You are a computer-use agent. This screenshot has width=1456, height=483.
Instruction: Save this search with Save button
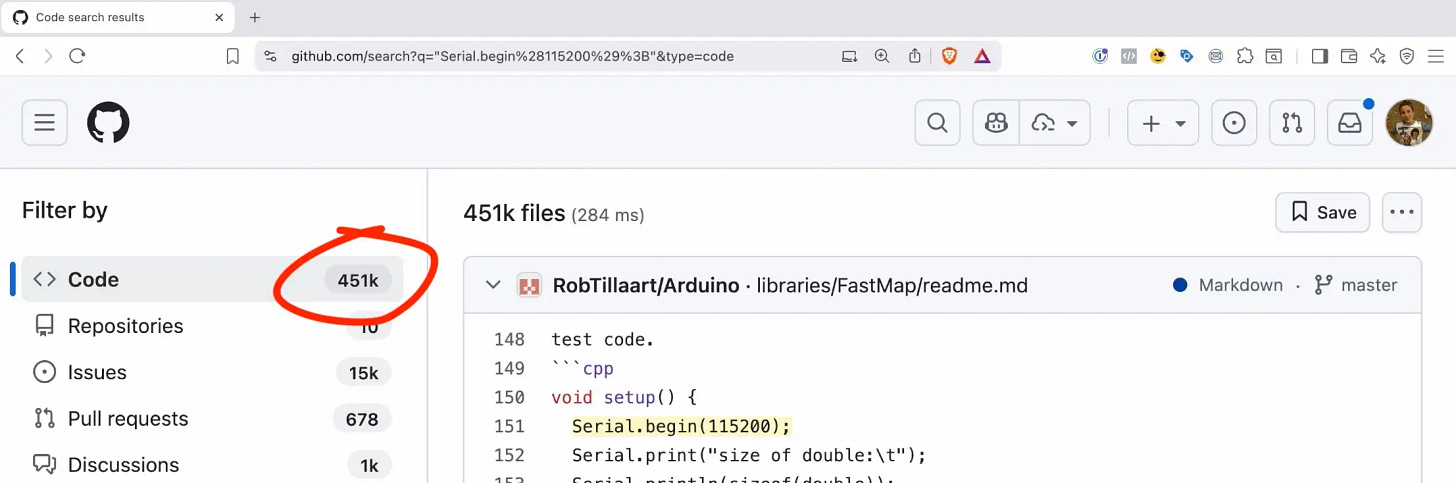1322,212
